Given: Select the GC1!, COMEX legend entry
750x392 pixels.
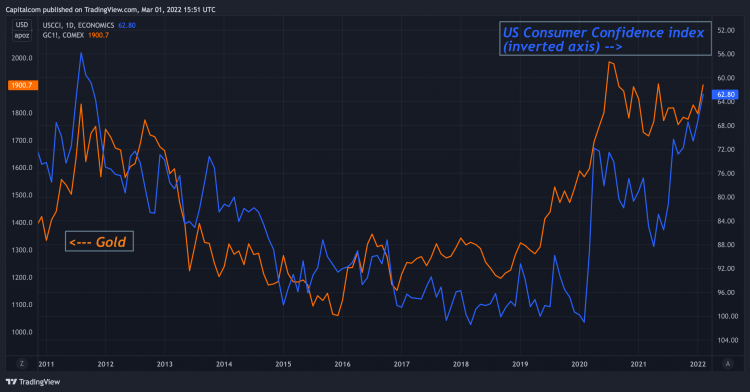Looking at the screenshot, I should (63, 35).
